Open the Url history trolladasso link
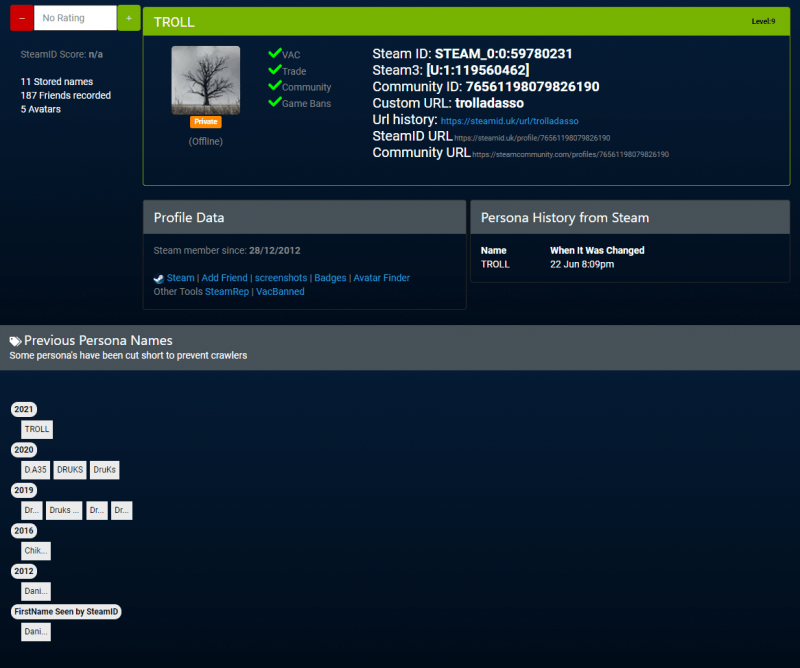 tap(509, 121)
